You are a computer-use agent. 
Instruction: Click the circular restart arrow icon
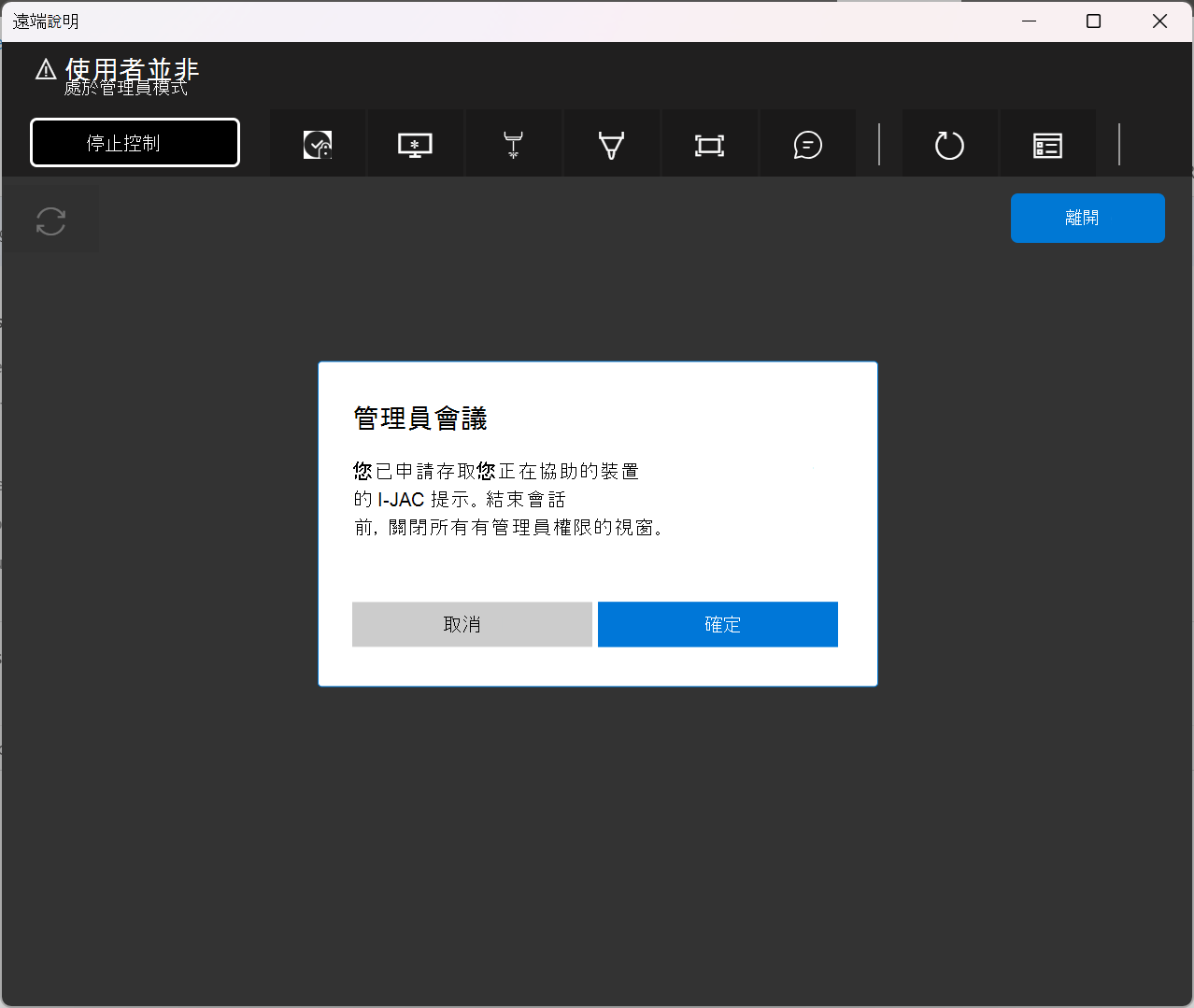click(949, 145)
